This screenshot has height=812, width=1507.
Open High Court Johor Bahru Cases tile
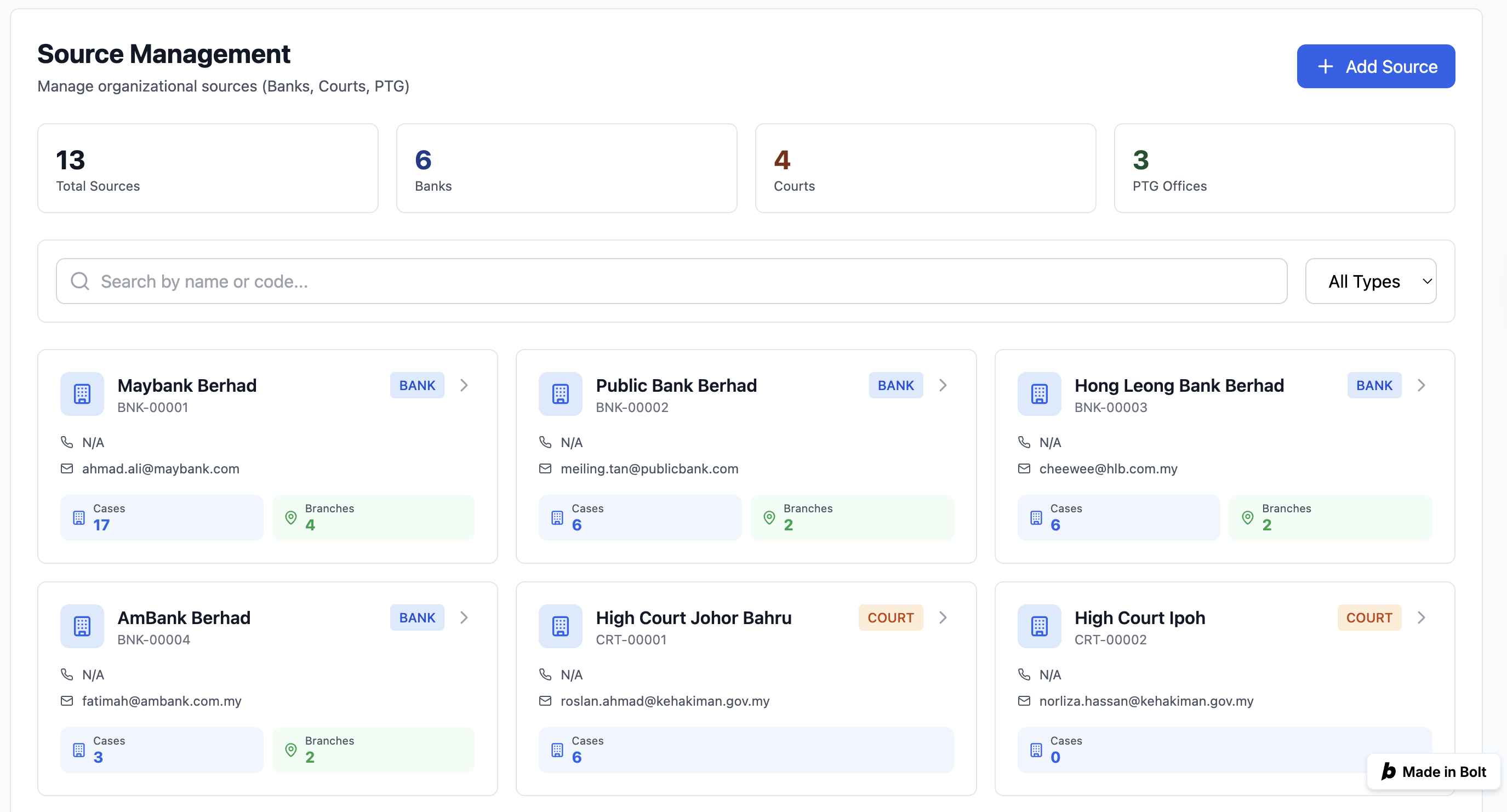[746, 750]
